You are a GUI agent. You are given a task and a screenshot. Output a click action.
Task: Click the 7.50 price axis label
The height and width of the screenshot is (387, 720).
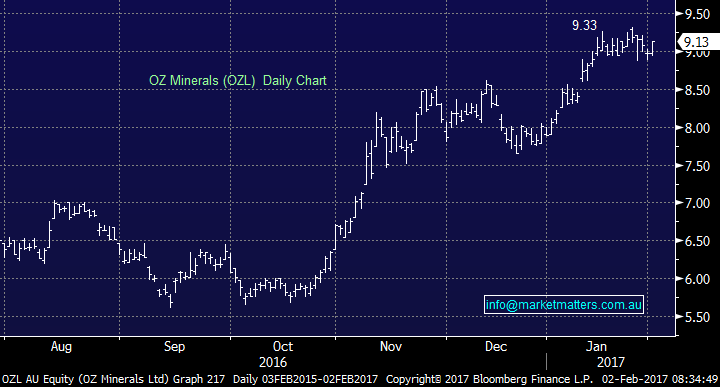(697, 166)
